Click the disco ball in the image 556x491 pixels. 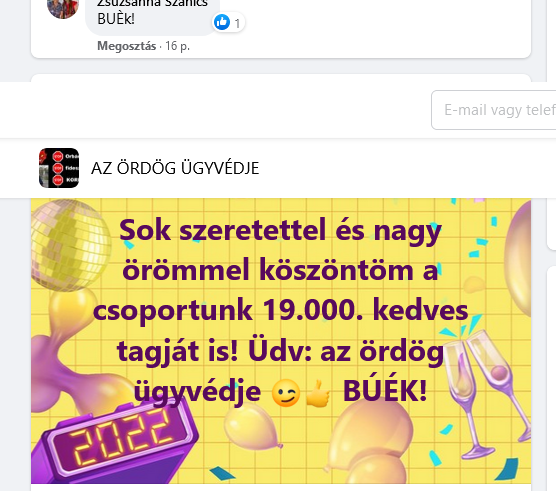pos(71,245)
